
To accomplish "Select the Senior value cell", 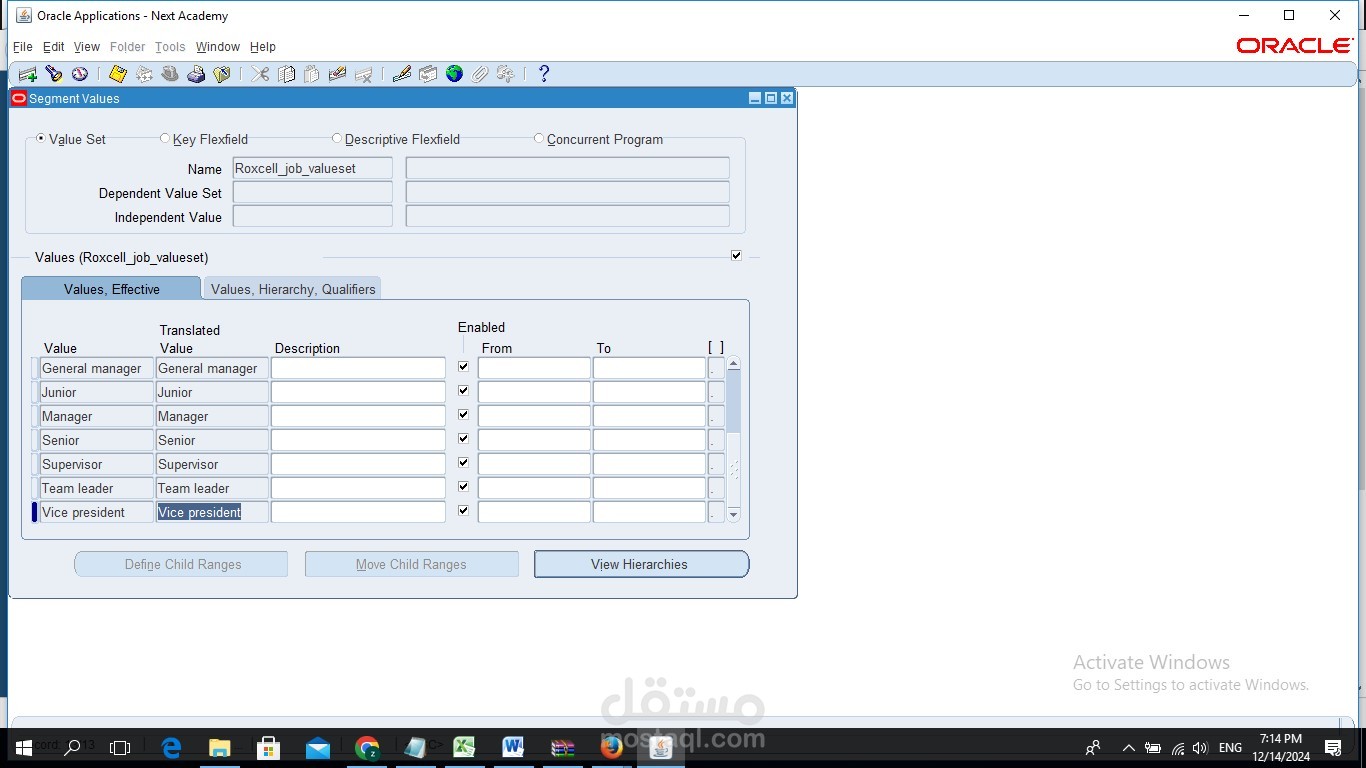I will coord(97,440).
